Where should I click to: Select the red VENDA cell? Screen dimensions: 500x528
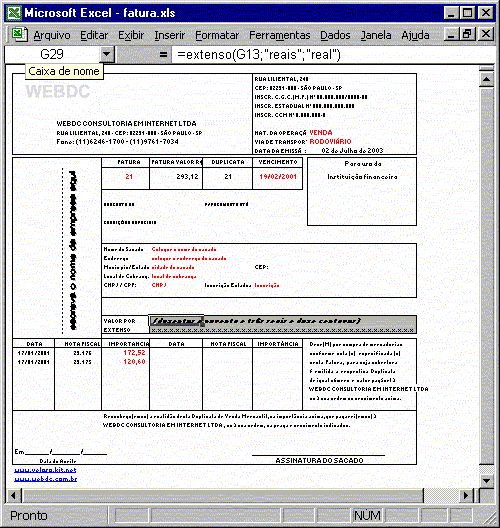pyautogui.click(x=321, y=132)
